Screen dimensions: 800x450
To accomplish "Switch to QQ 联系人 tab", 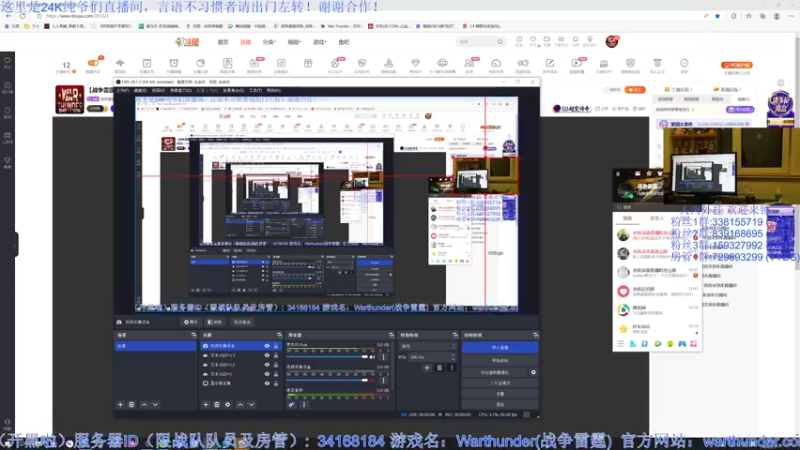I will [x=657, y=218].
